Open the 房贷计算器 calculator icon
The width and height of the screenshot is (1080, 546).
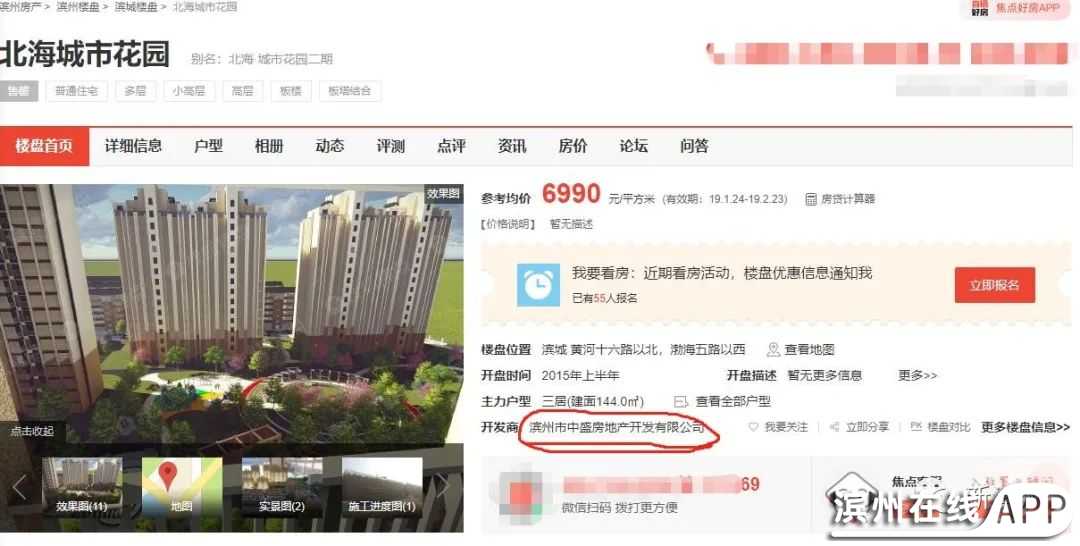coord(811,199)
